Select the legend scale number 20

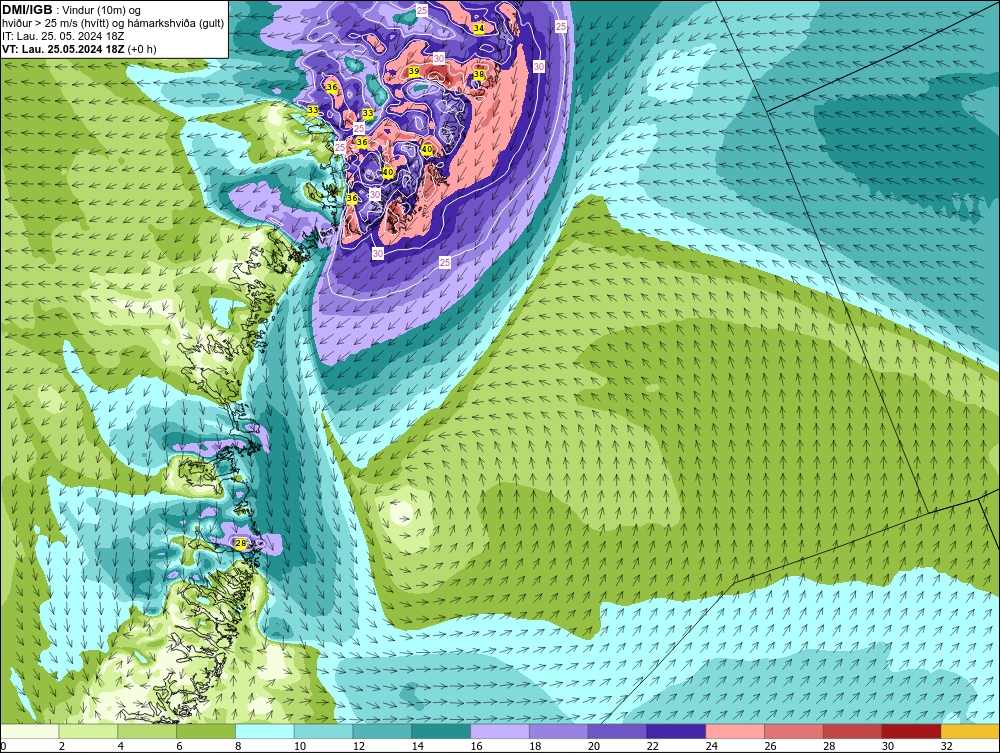pos(594,746)
